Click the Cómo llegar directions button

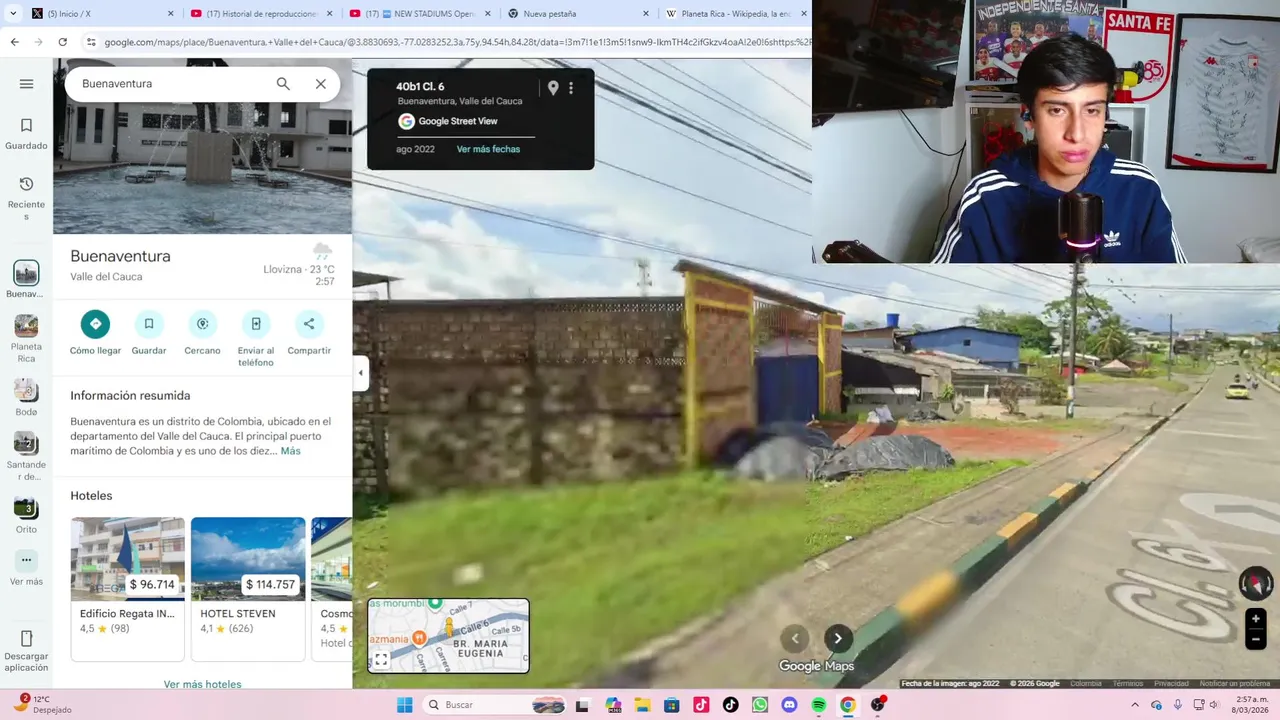(x=95, y=324)
